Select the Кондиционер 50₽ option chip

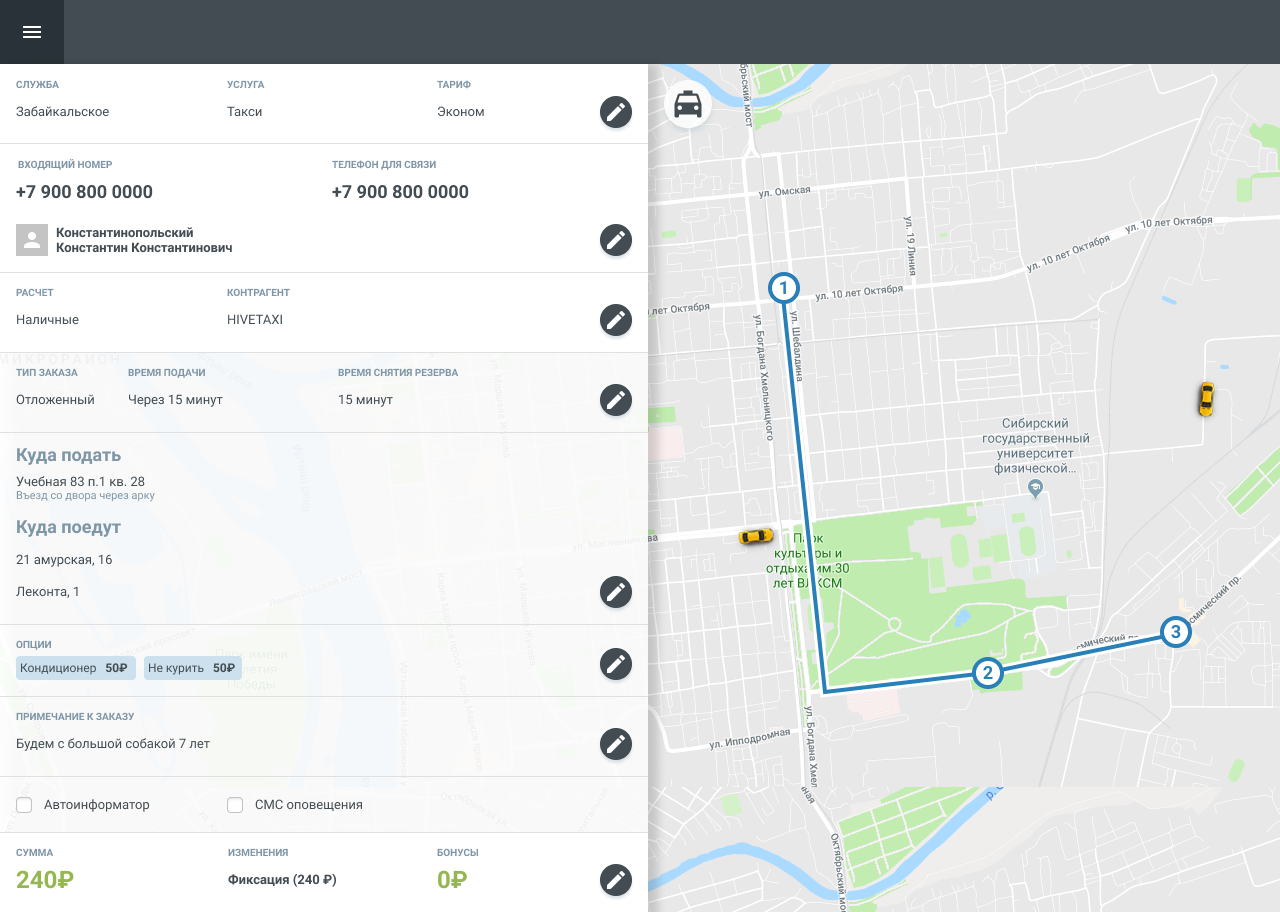pos(75,668)
